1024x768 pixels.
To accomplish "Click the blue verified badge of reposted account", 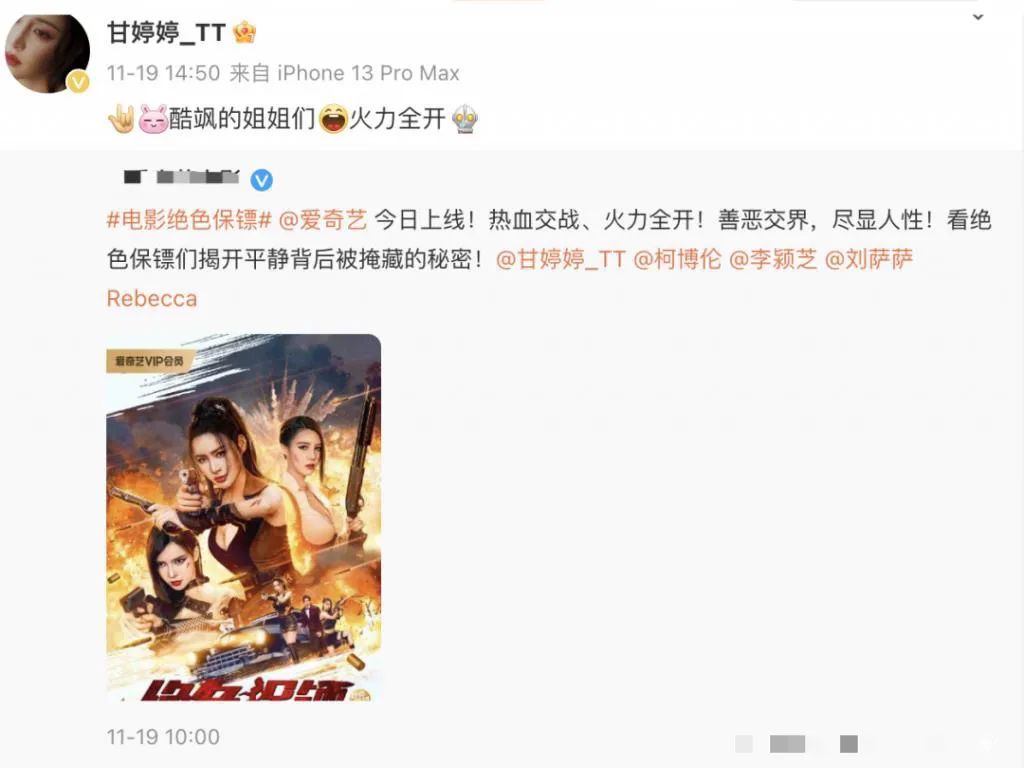I will click(x=262, y=180).
